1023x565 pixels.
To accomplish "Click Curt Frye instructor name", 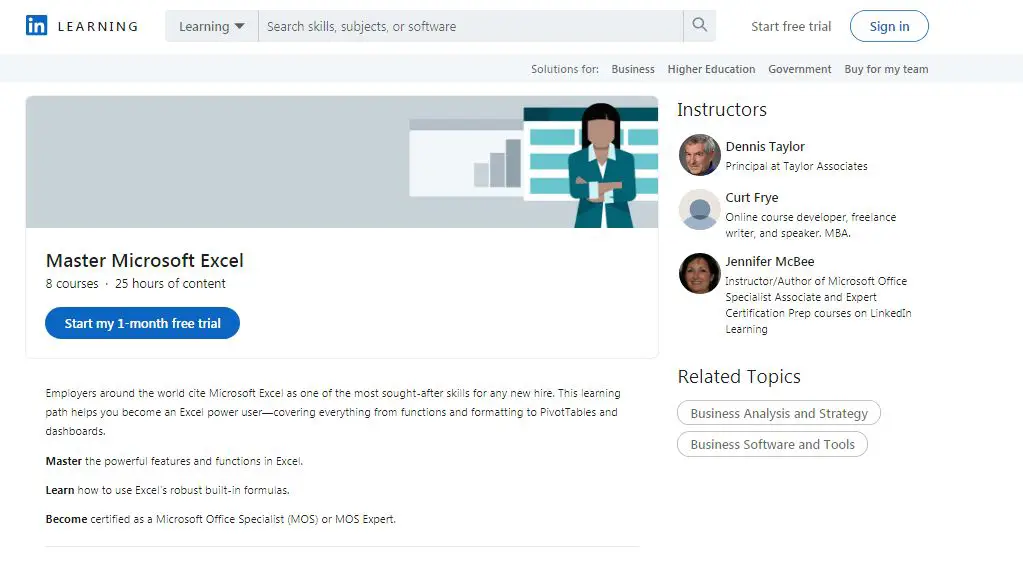I will [751, 197].
